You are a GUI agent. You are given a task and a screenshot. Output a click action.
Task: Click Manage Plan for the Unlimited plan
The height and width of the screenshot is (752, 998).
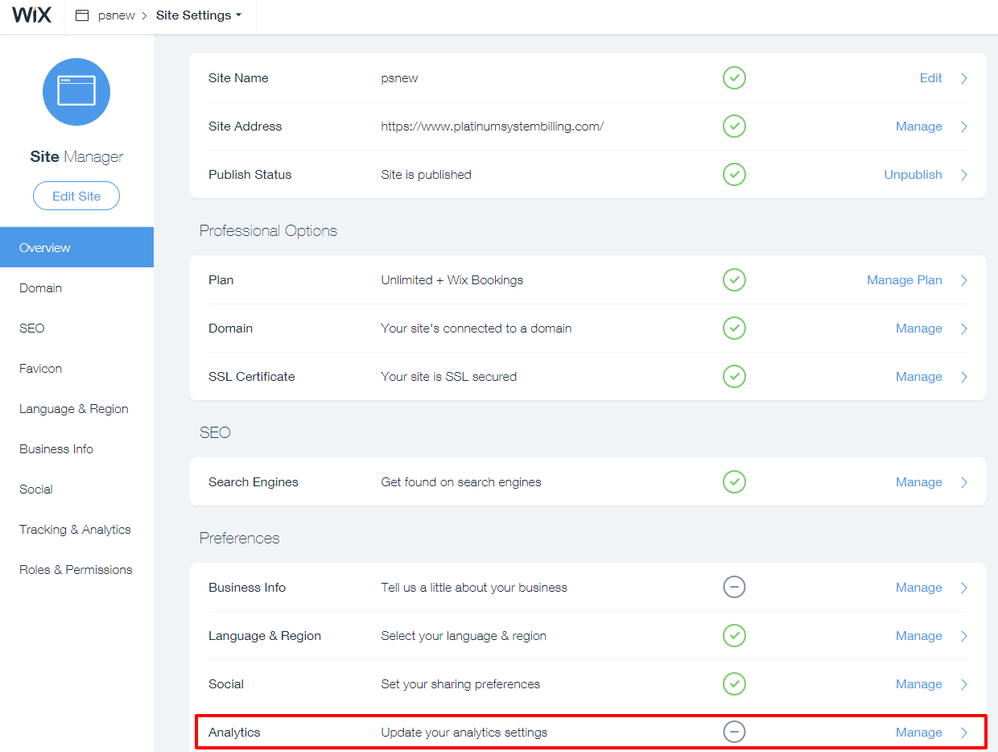903,280
